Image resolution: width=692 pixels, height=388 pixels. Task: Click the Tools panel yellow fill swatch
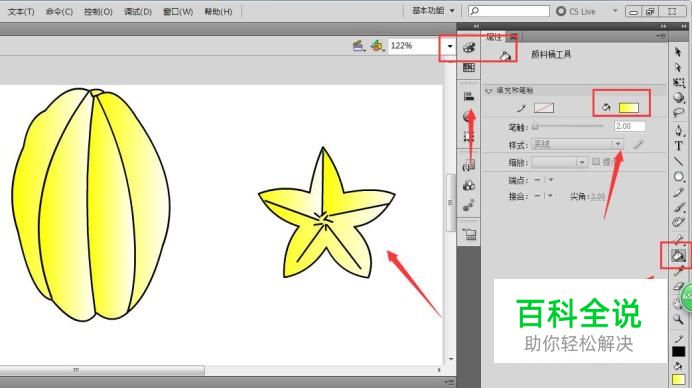[x=678, y=379]
